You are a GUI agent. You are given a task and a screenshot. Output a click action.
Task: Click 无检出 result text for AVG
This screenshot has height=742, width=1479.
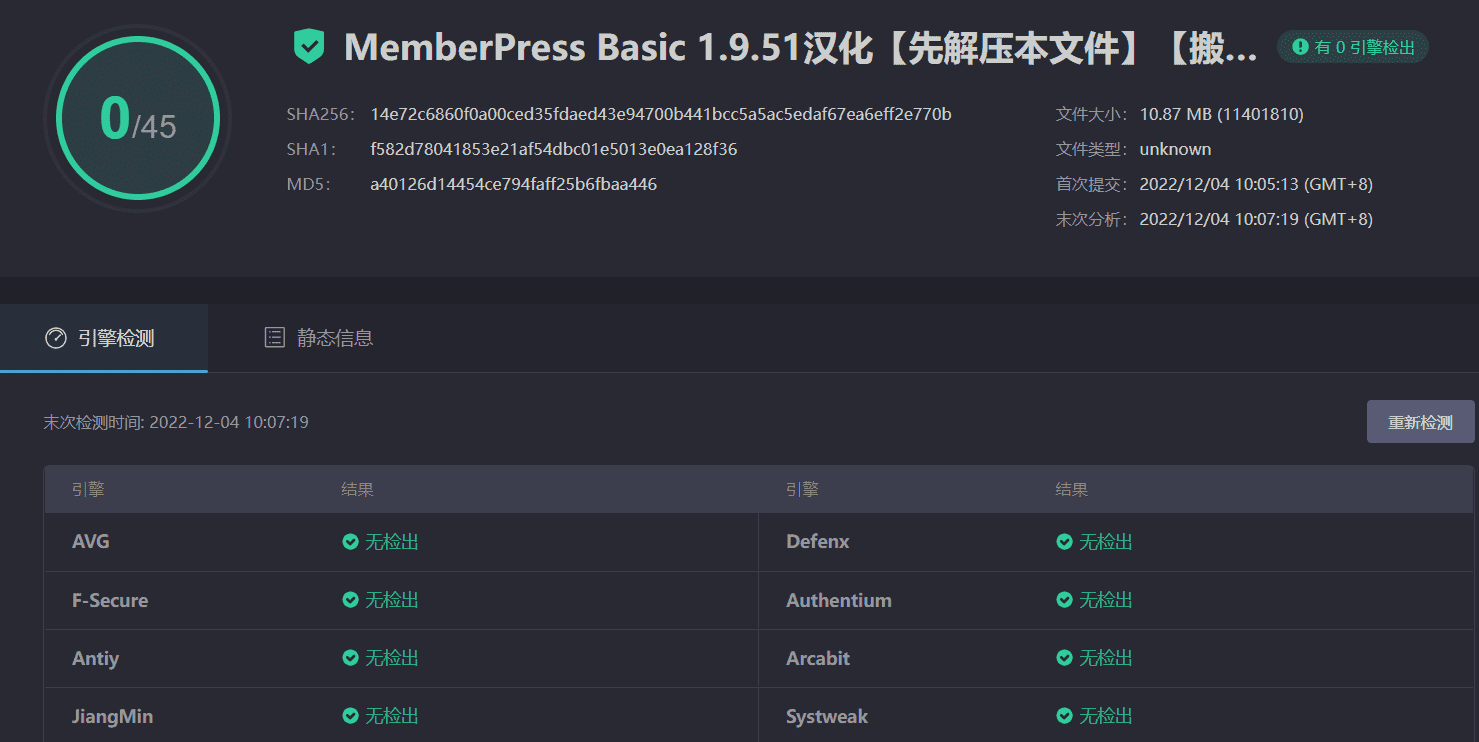[392, 542]
